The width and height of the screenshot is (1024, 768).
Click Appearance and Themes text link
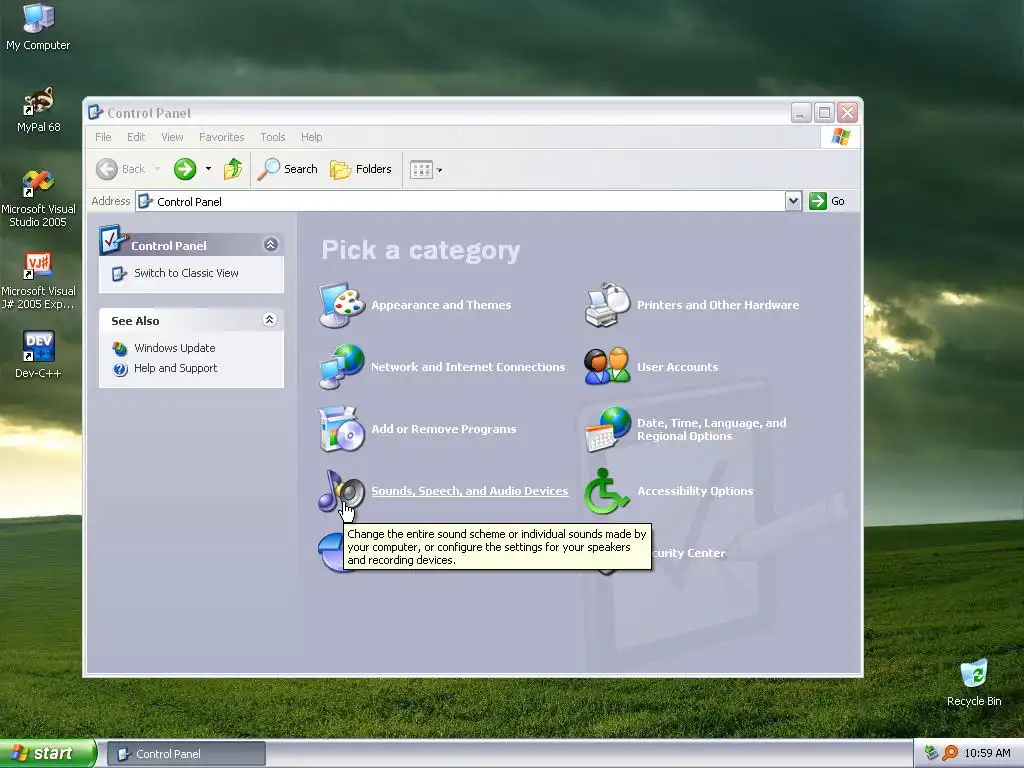(x=441, y=305)
